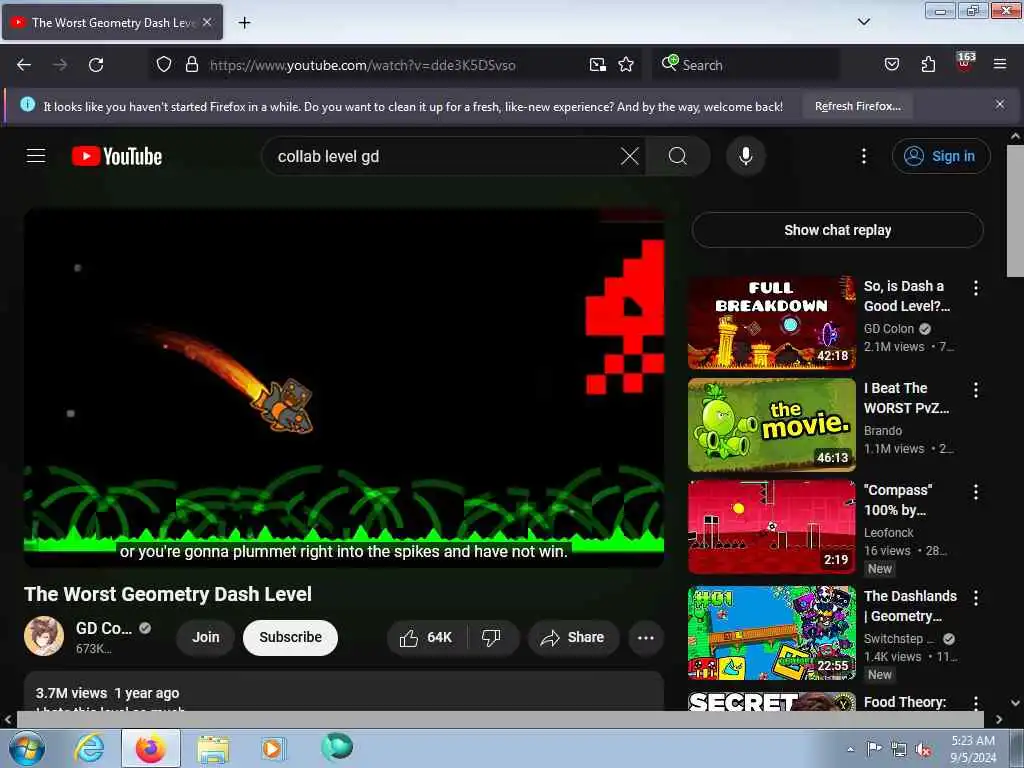Open the shield tracking protection icon
The height and width of the screenshot is (768, 1024).
[x=164, y=65]
